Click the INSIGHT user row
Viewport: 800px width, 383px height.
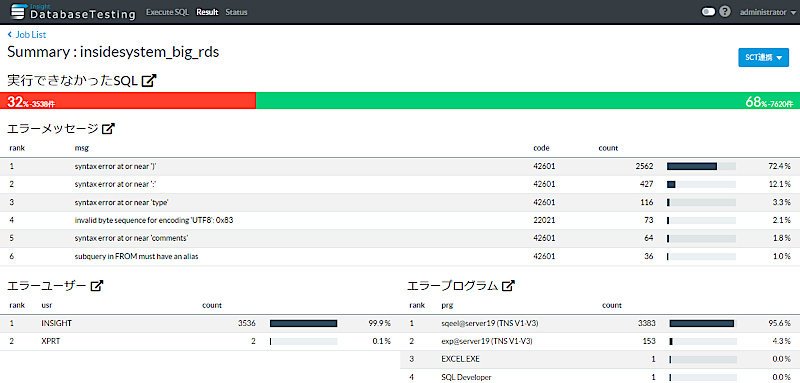[x=200, y=323]
